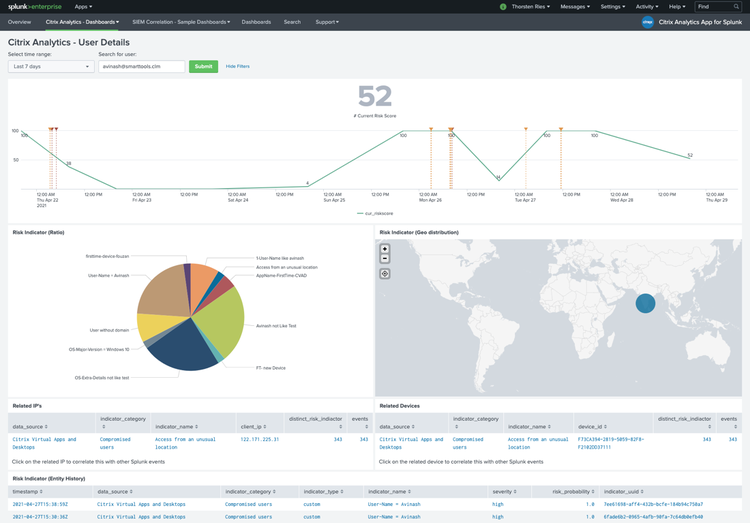Click the green Submit button
The height and width of the screenshot is (523, 750).
(203, 67)
